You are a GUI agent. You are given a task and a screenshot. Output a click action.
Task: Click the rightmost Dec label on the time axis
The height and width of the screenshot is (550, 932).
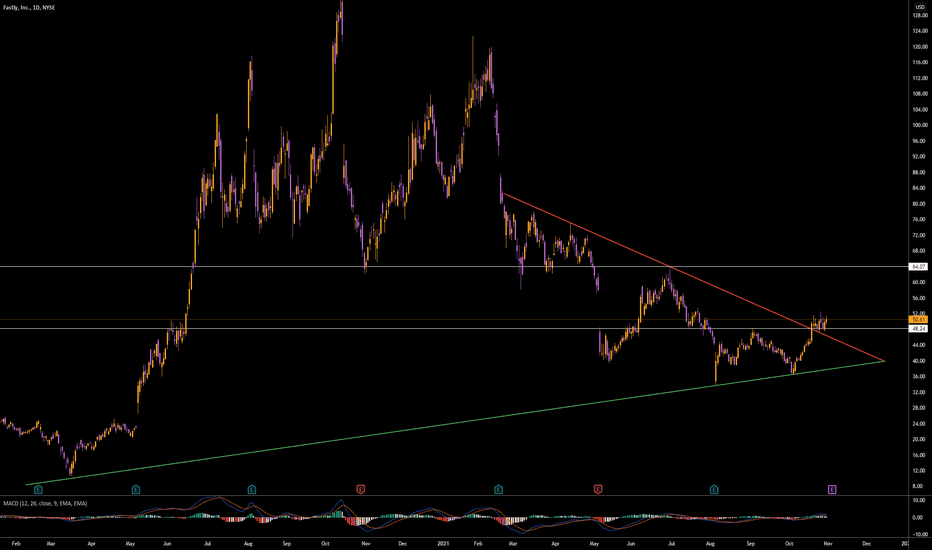click(867, 543)
